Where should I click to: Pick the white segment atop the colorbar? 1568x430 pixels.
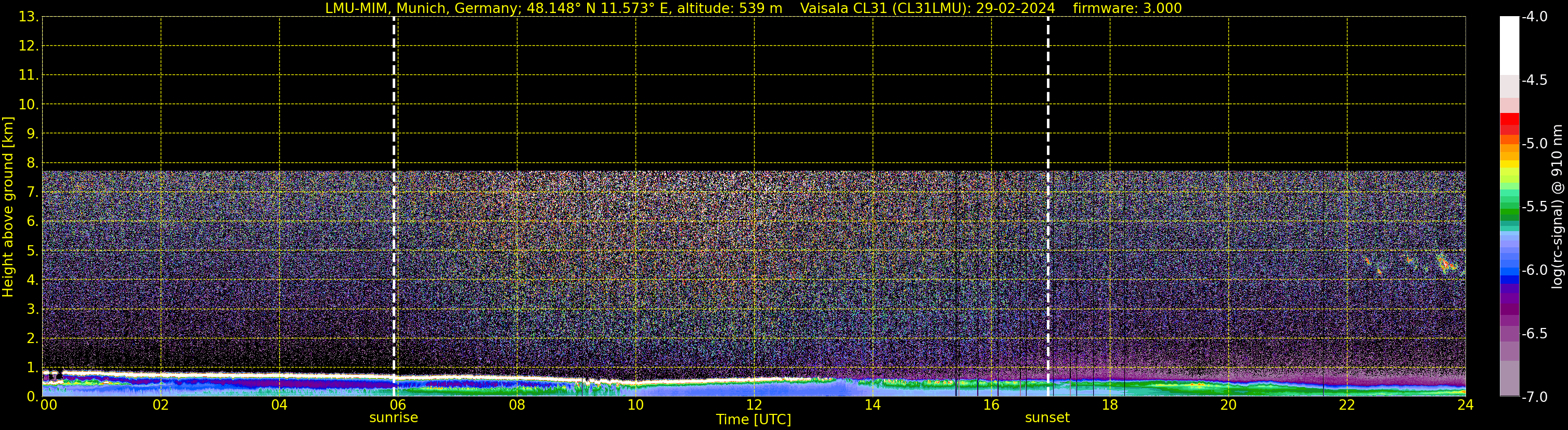coord(1510,46)
